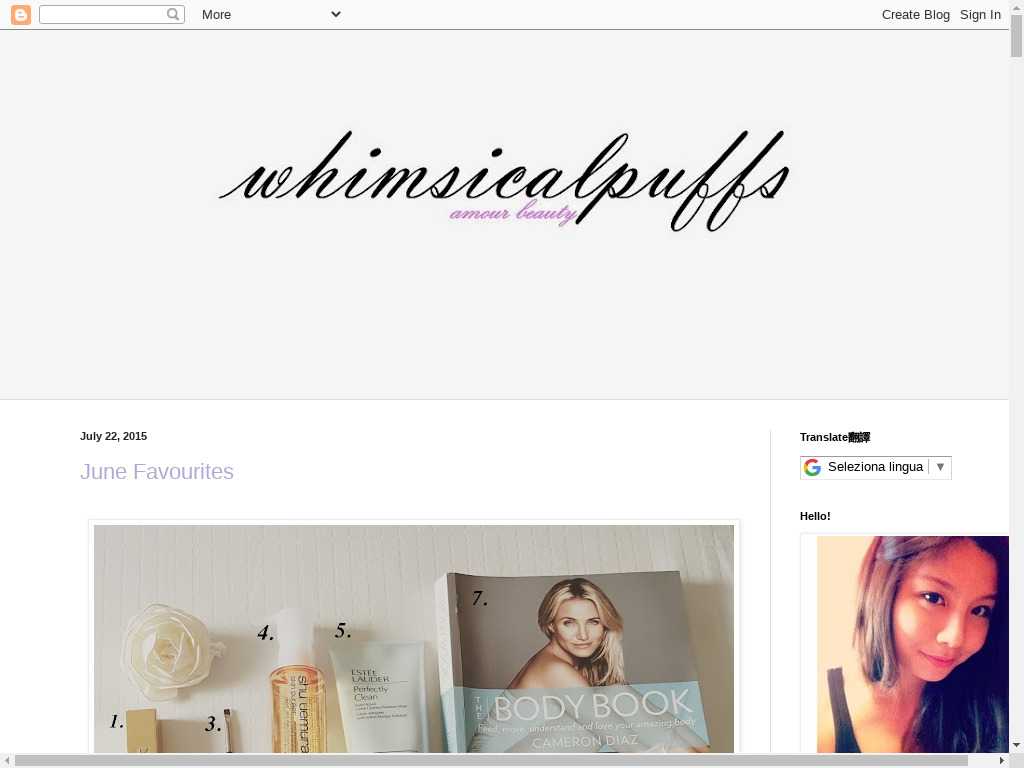Click the horizontal scrollbar right arrow
Viewport: 1024px width, 768px height.
pyautogui.click(x=1001, y=760)
